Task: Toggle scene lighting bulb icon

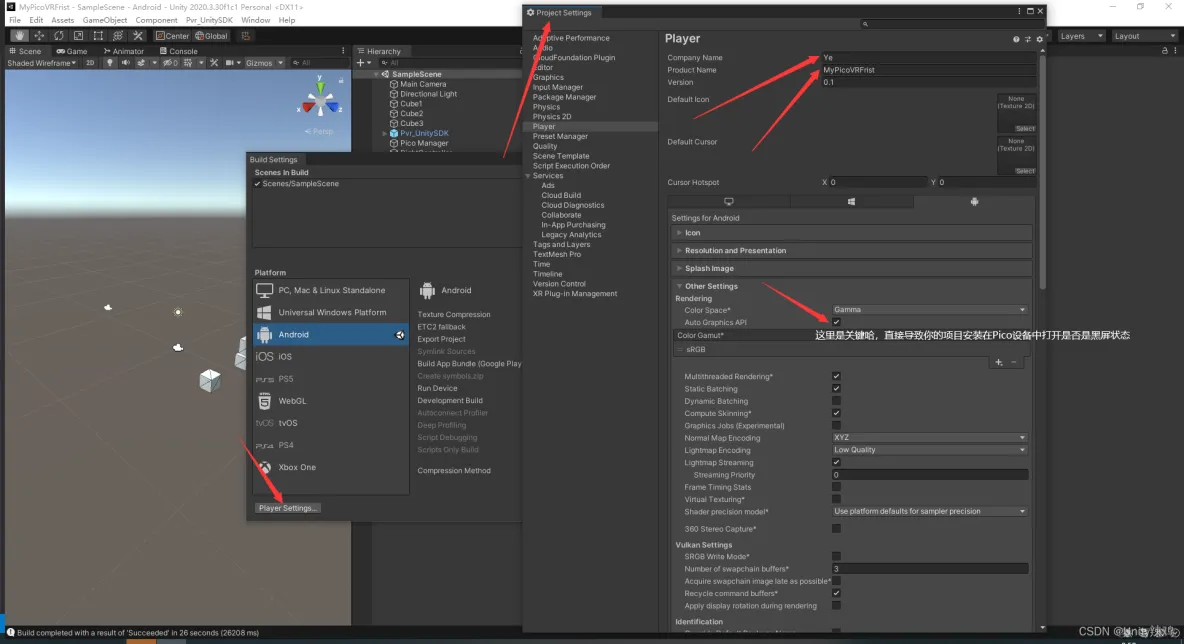Action: pos(109,63)
